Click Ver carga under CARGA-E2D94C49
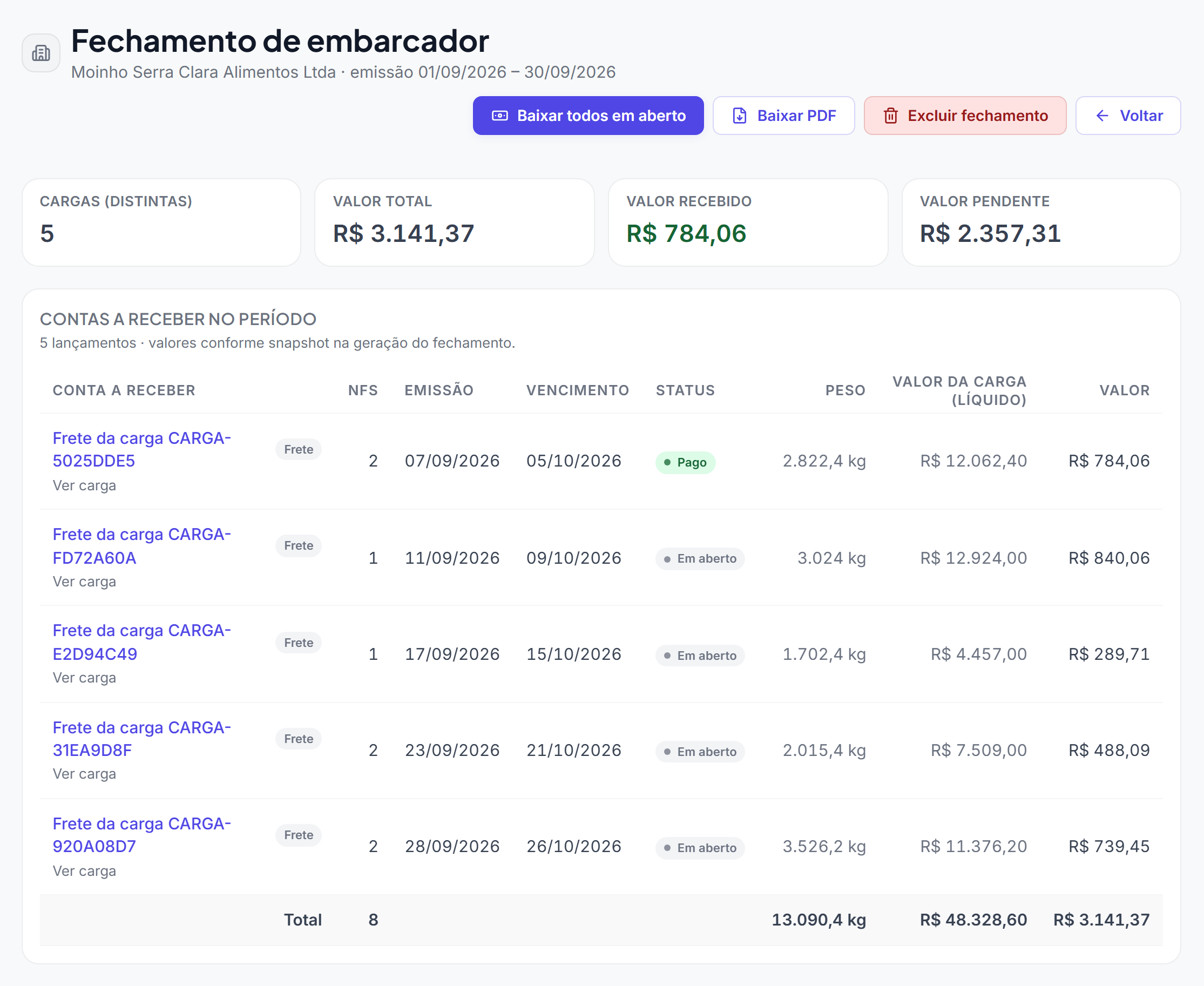 [x=84, y=678]
